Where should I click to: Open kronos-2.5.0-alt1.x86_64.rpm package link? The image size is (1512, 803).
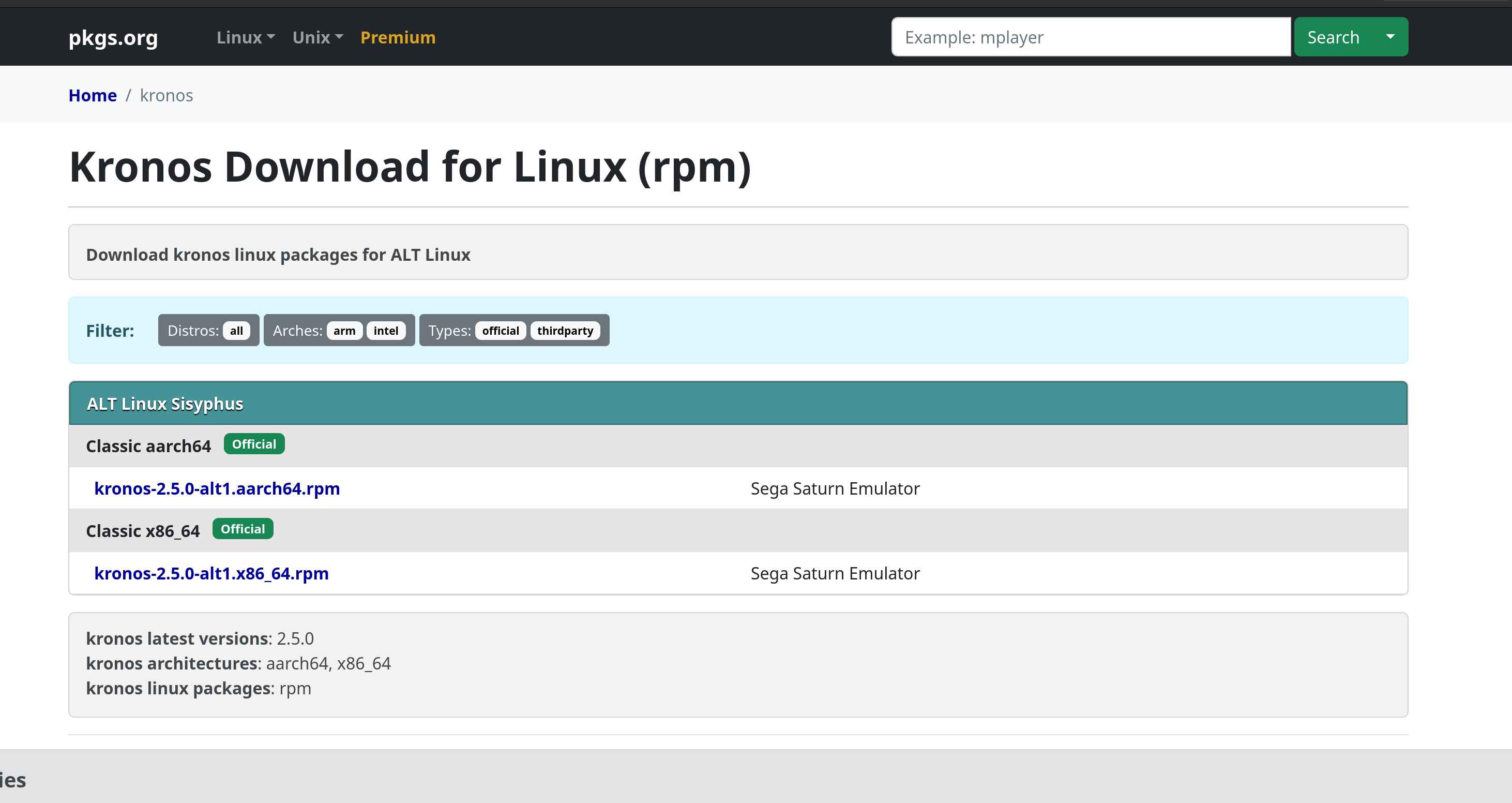pos(211,573)
